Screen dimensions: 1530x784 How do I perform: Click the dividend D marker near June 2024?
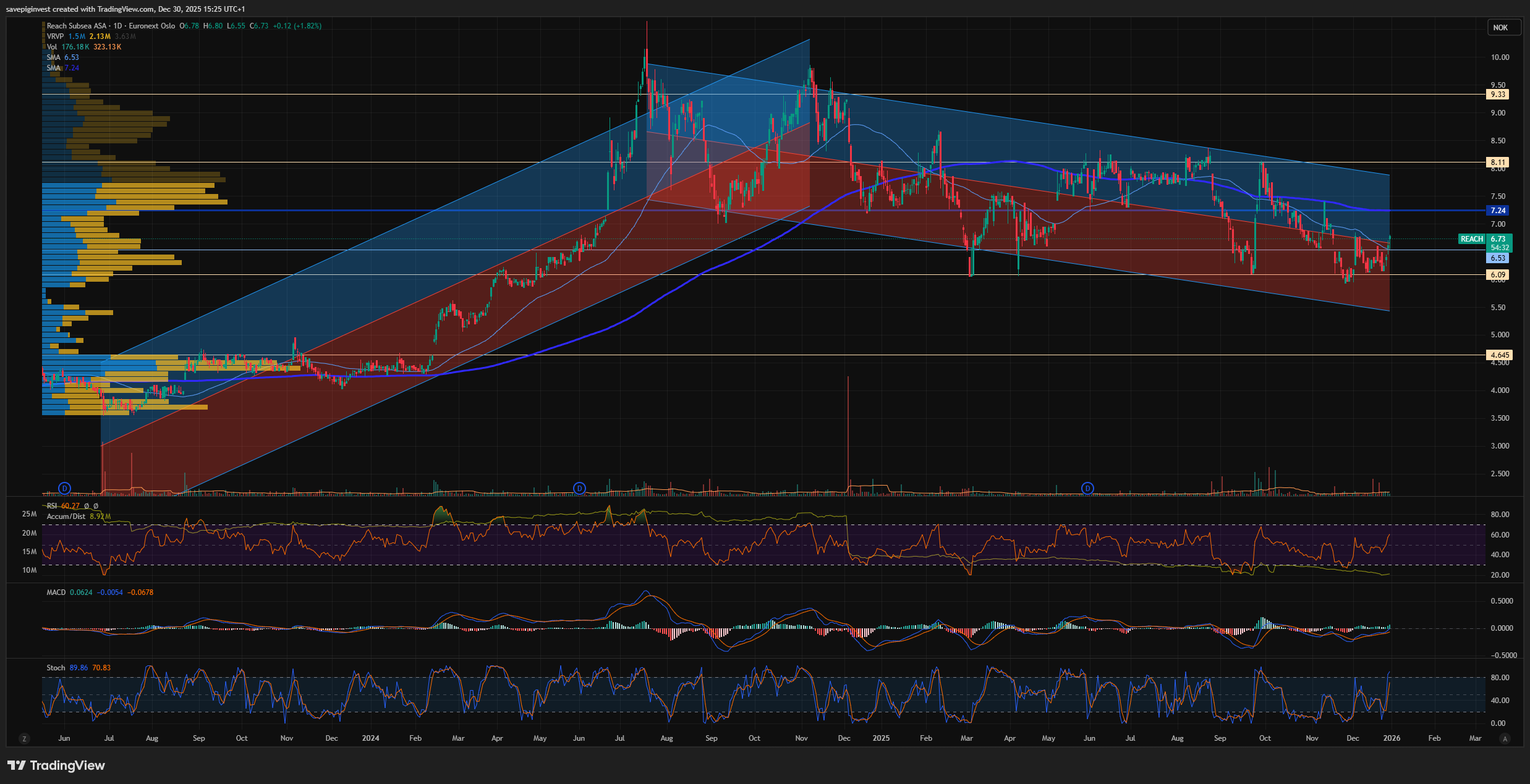pos(579,488)
